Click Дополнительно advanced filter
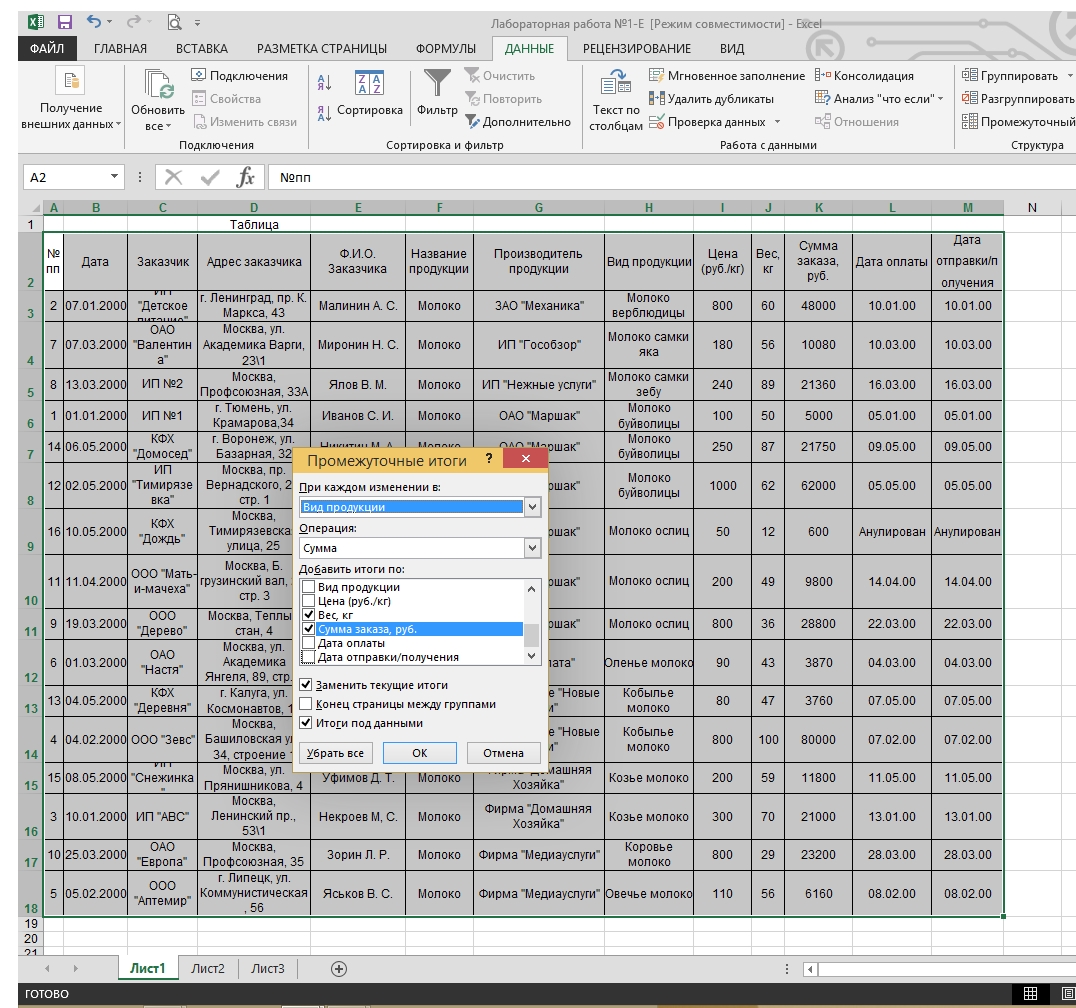 point(518,121)
